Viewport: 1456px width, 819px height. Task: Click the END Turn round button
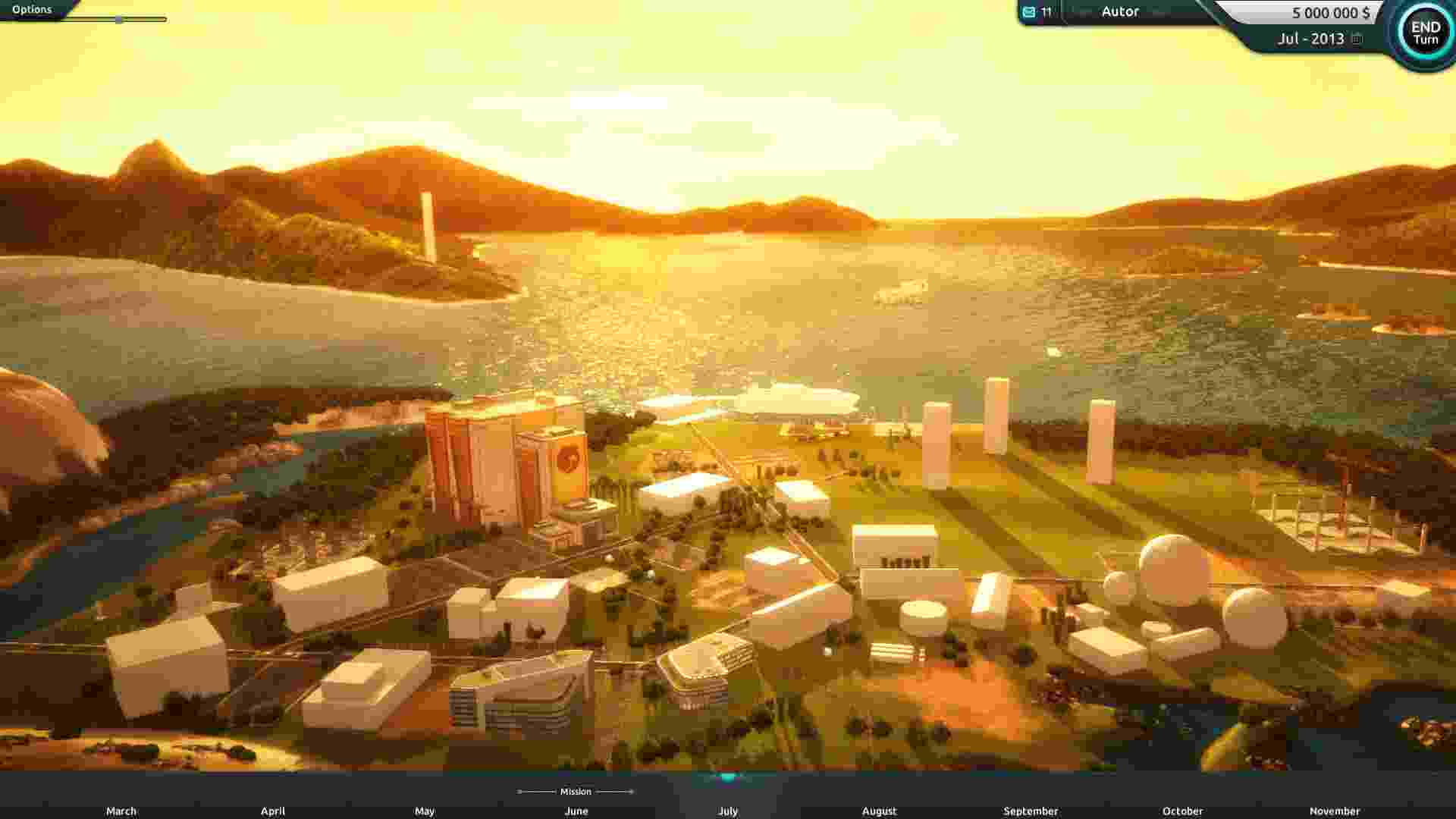[1425, 33]
